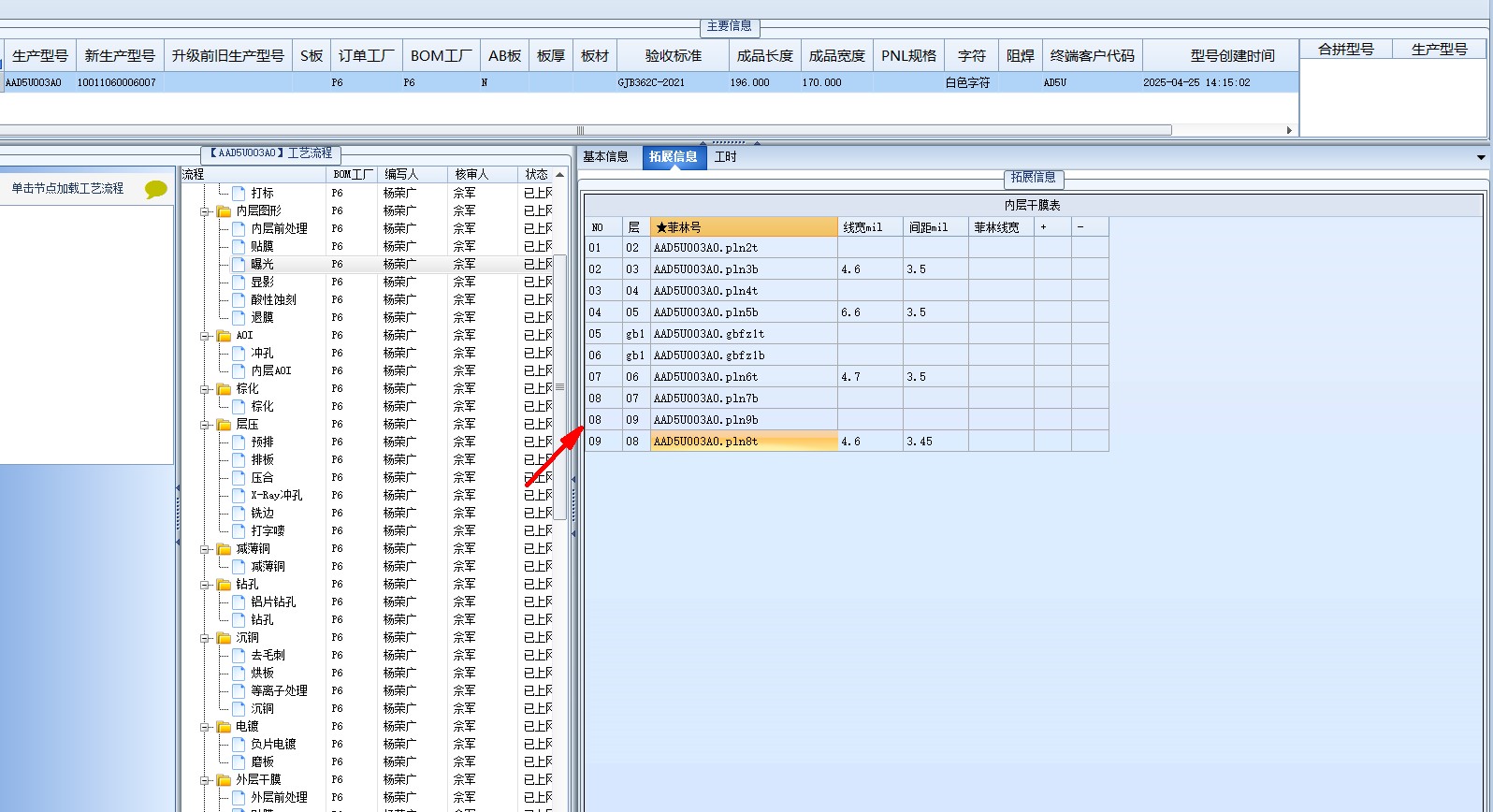Click the 冲孔 document icon
The image size is (1493, 812).
click(x=239, y=354)
